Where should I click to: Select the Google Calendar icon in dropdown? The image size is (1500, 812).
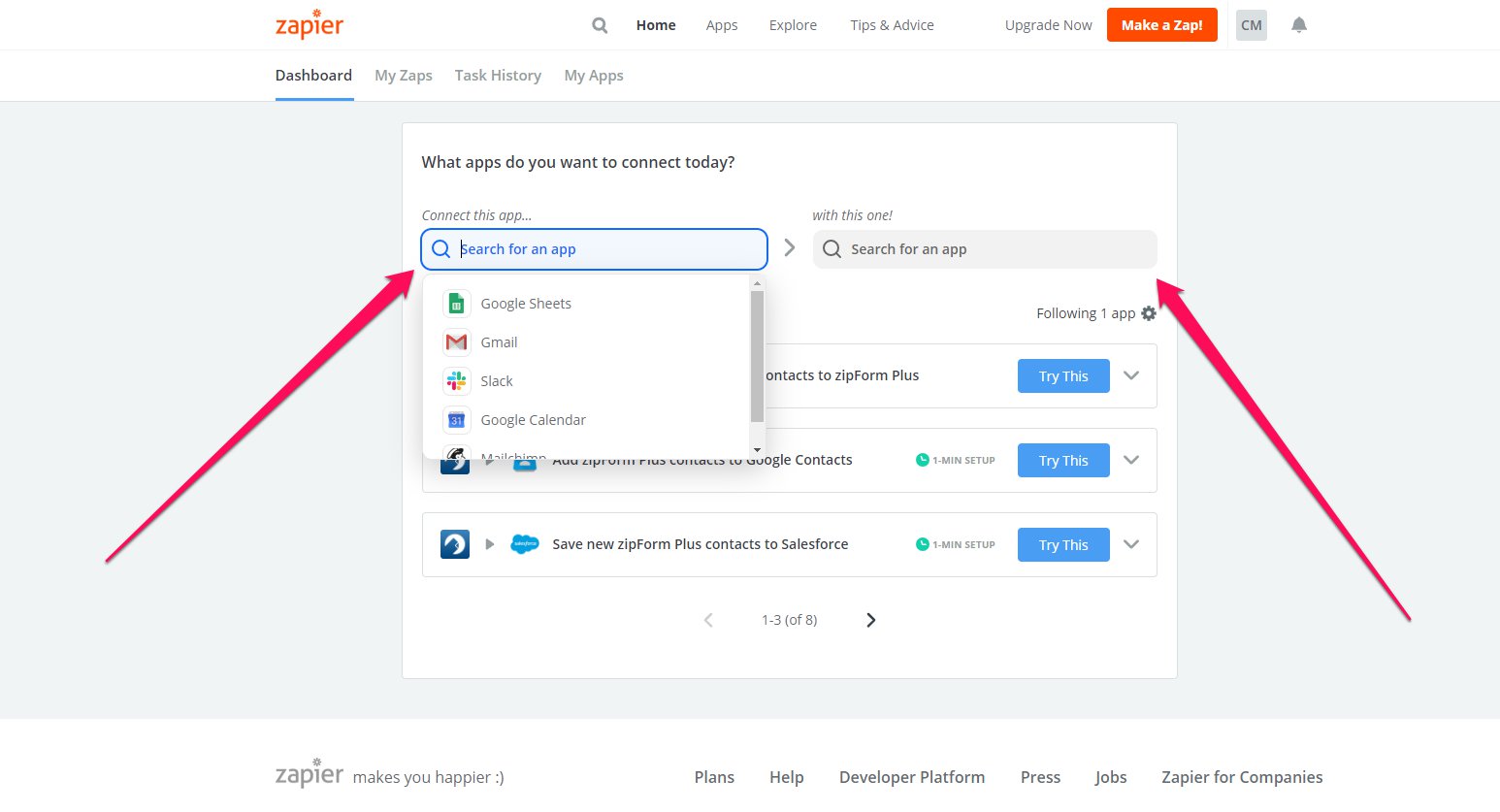(457, 420)
